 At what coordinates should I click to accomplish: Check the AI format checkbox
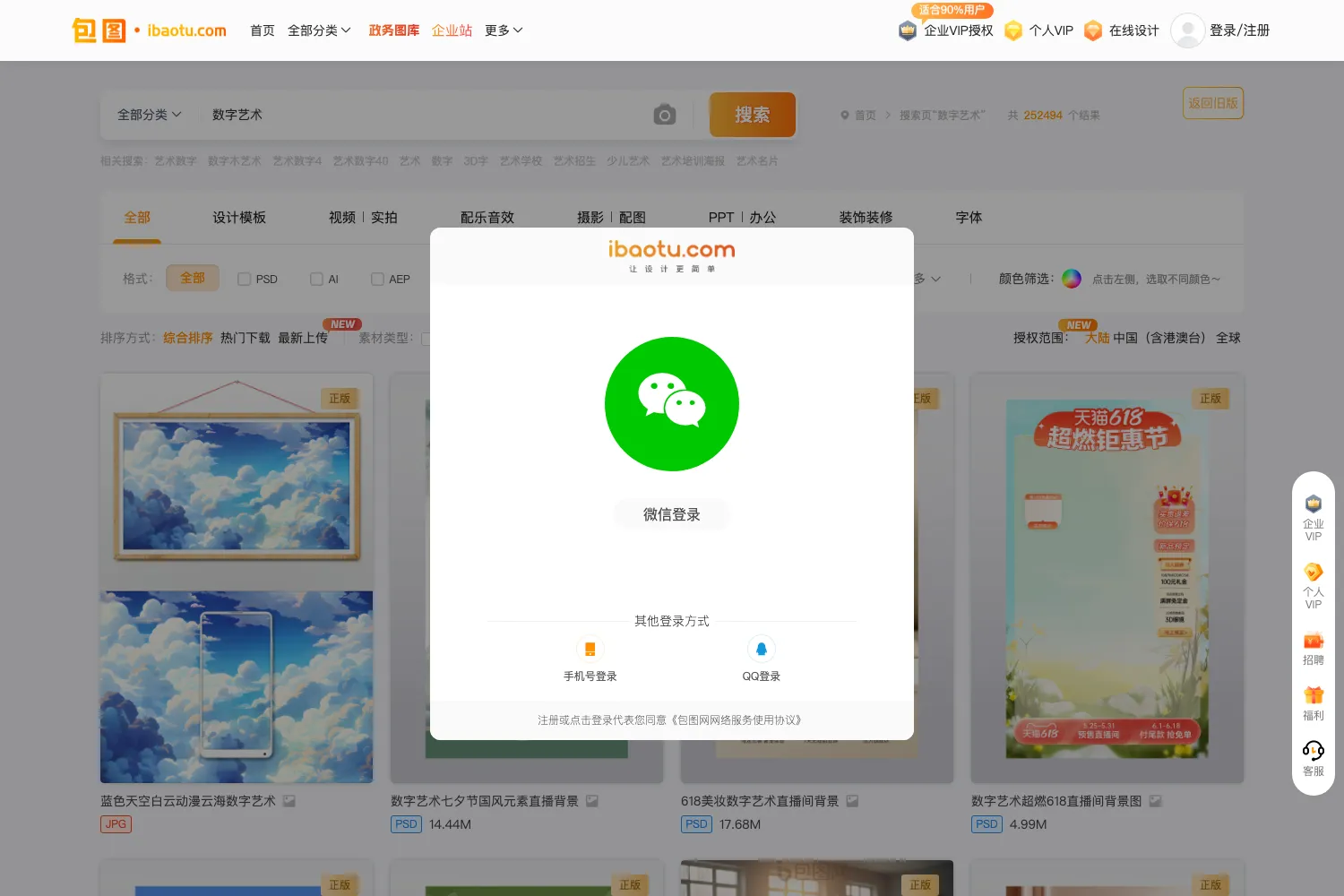pos(316,279)
